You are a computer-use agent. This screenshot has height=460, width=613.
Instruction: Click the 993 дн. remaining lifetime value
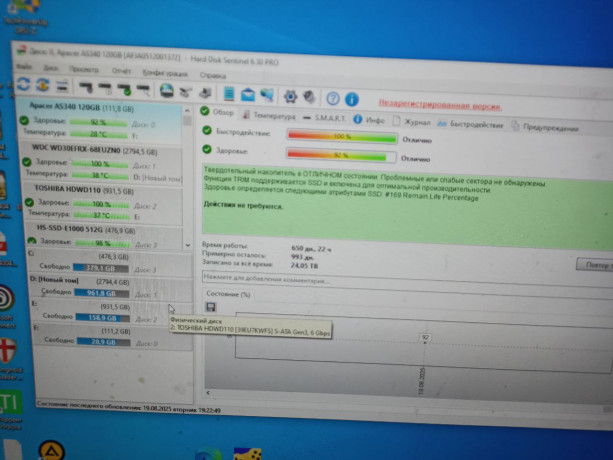[x=303, y=257]
